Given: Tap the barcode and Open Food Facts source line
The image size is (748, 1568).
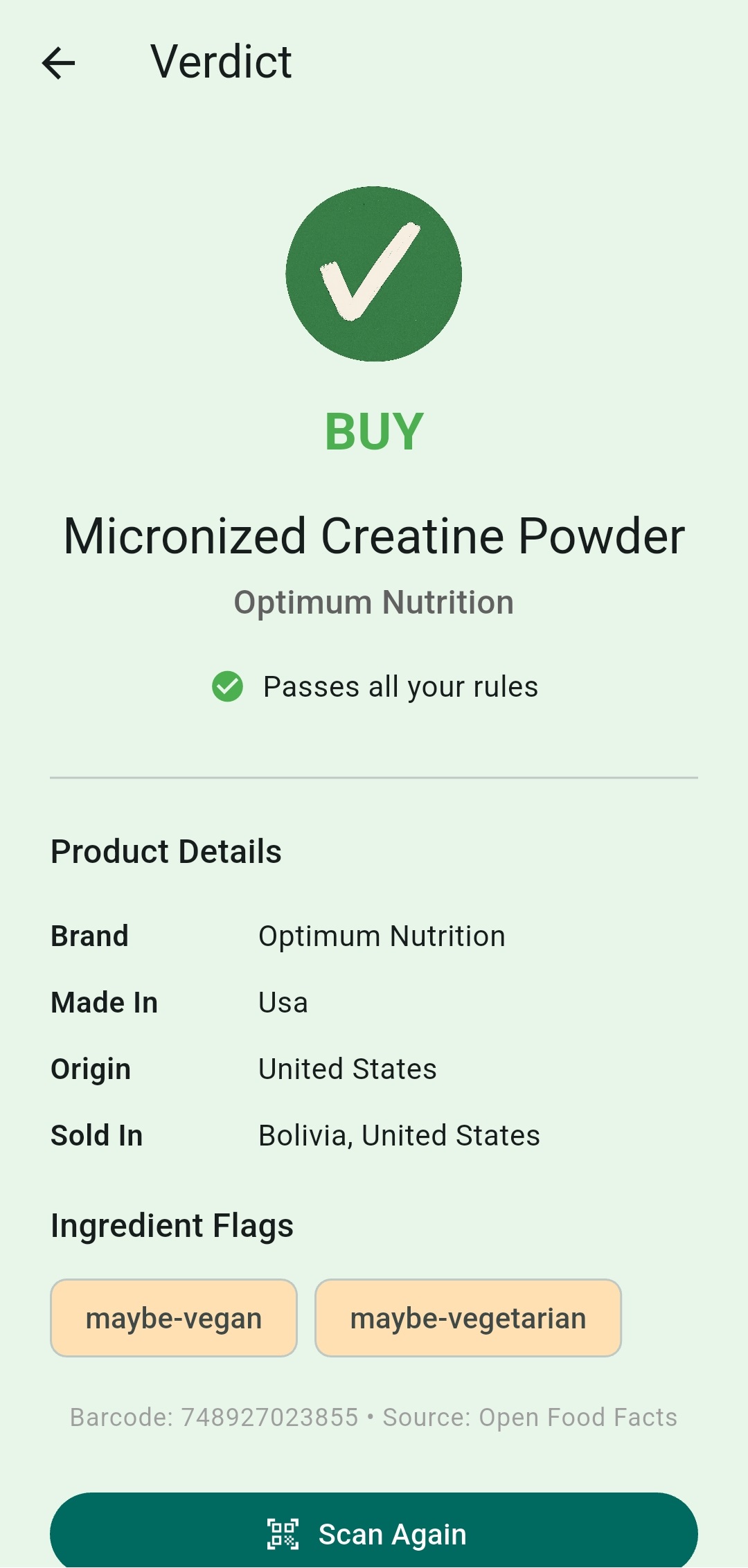Looking at the screenshot, I should (x=374, y=1418).
